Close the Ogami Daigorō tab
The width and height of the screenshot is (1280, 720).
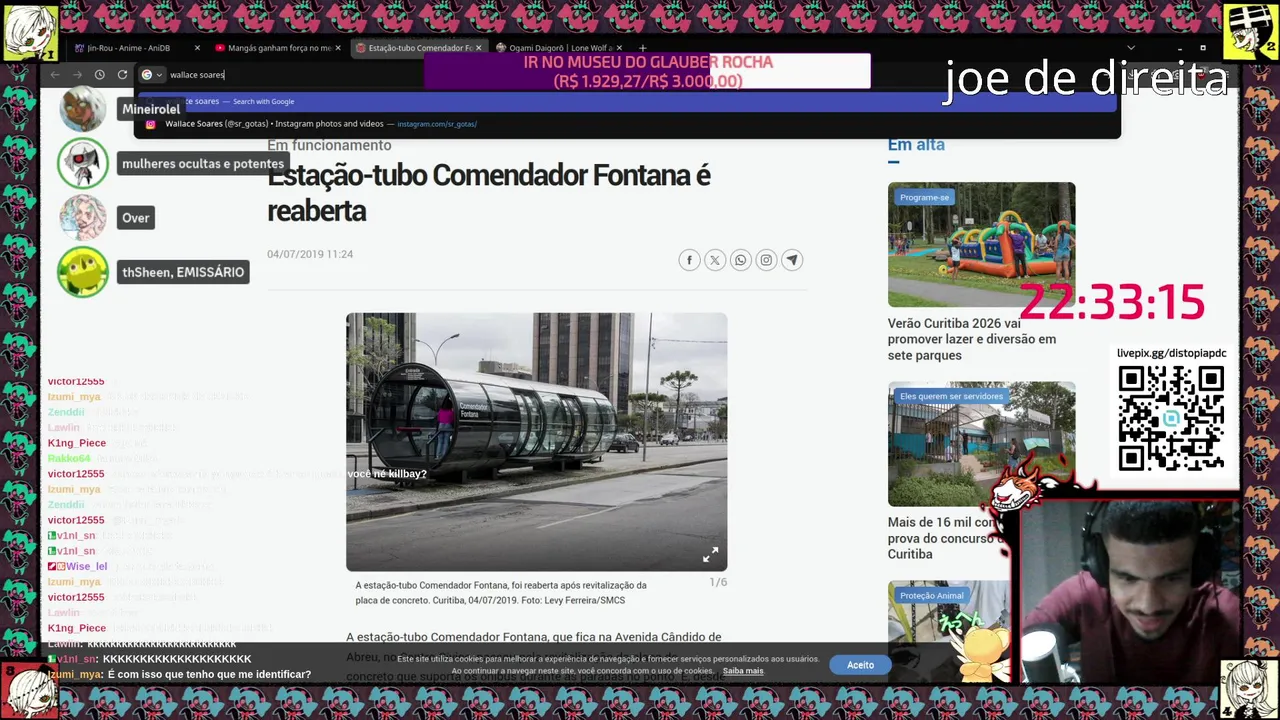(x=619, y=48)
